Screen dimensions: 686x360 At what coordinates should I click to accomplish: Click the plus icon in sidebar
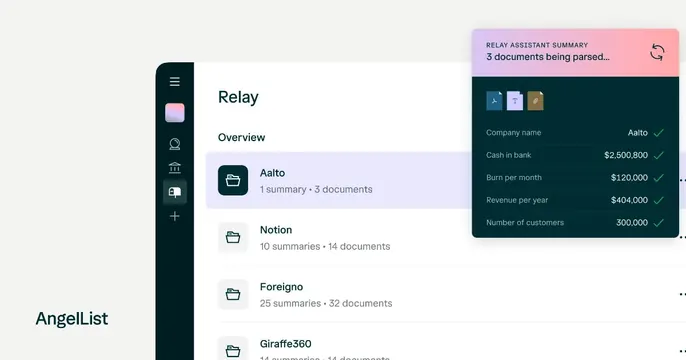point(175,216)
